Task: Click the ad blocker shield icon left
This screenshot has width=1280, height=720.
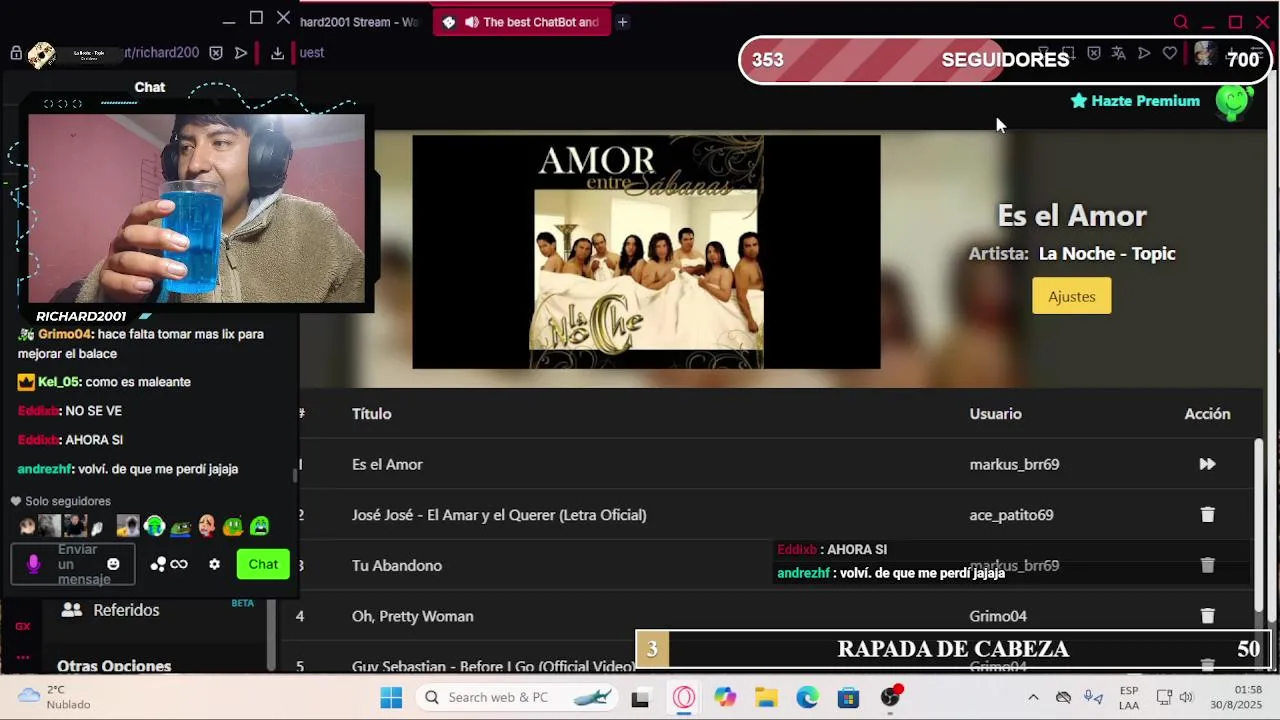Action: 215,53
